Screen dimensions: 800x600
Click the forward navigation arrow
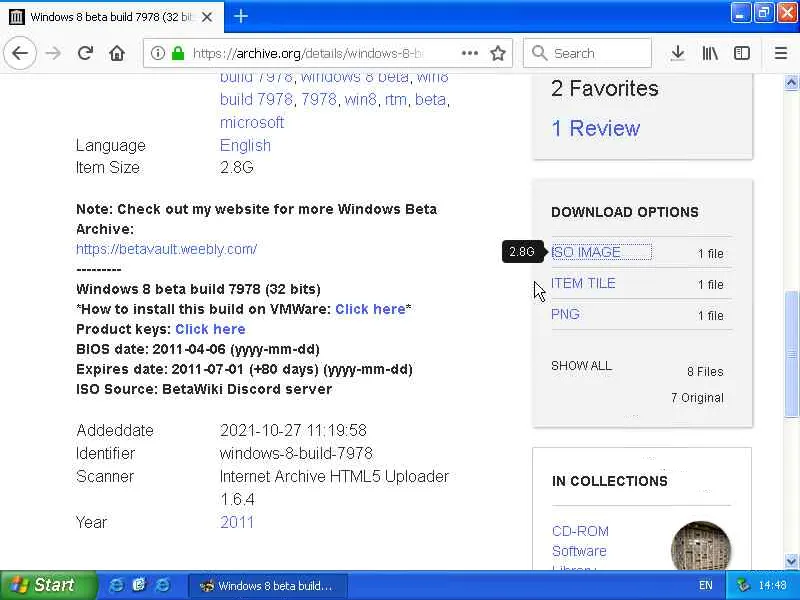point(53,53)
